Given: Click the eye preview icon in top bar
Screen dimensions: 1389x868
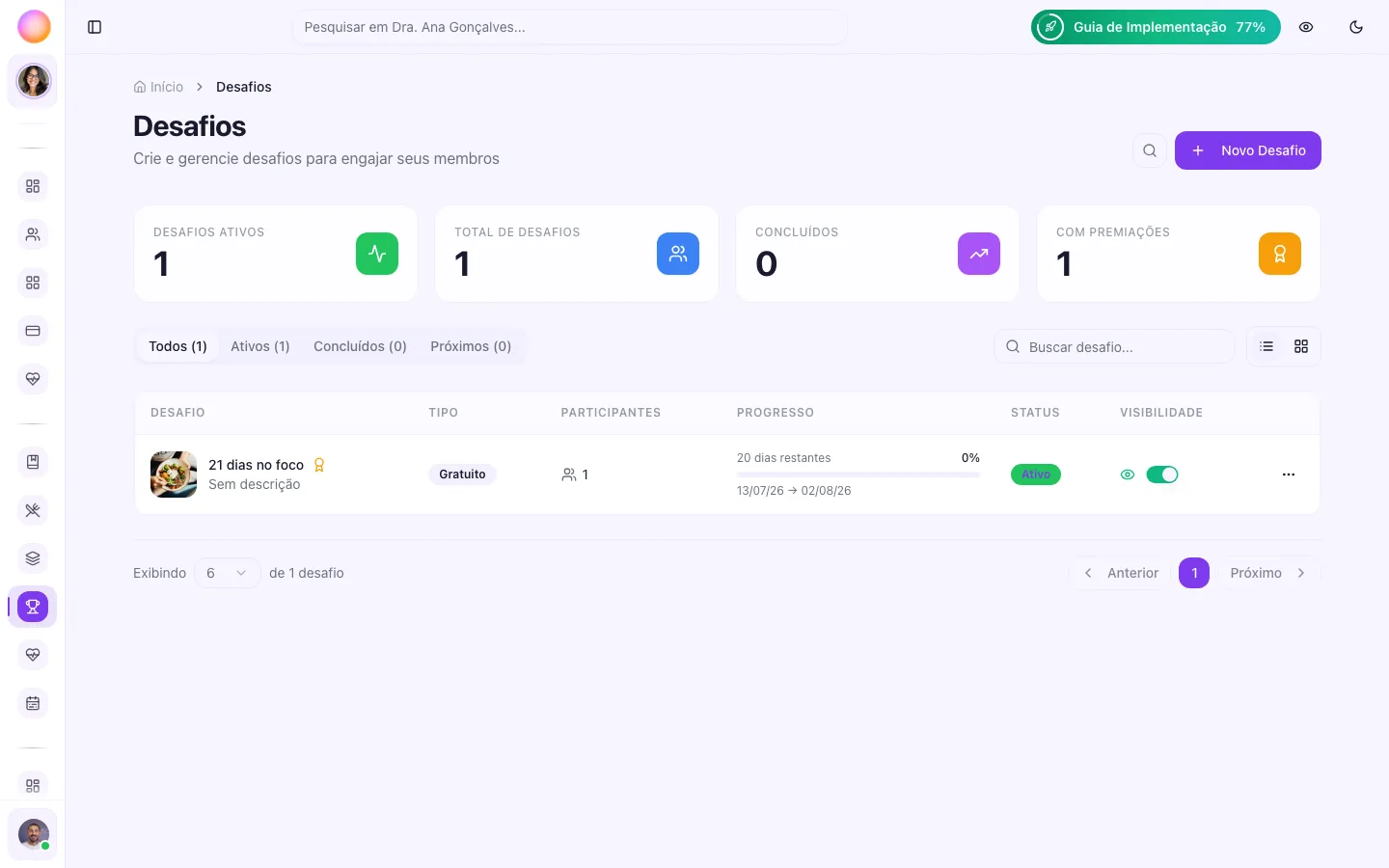Looking at the screenshot, I should [1306, 27].
